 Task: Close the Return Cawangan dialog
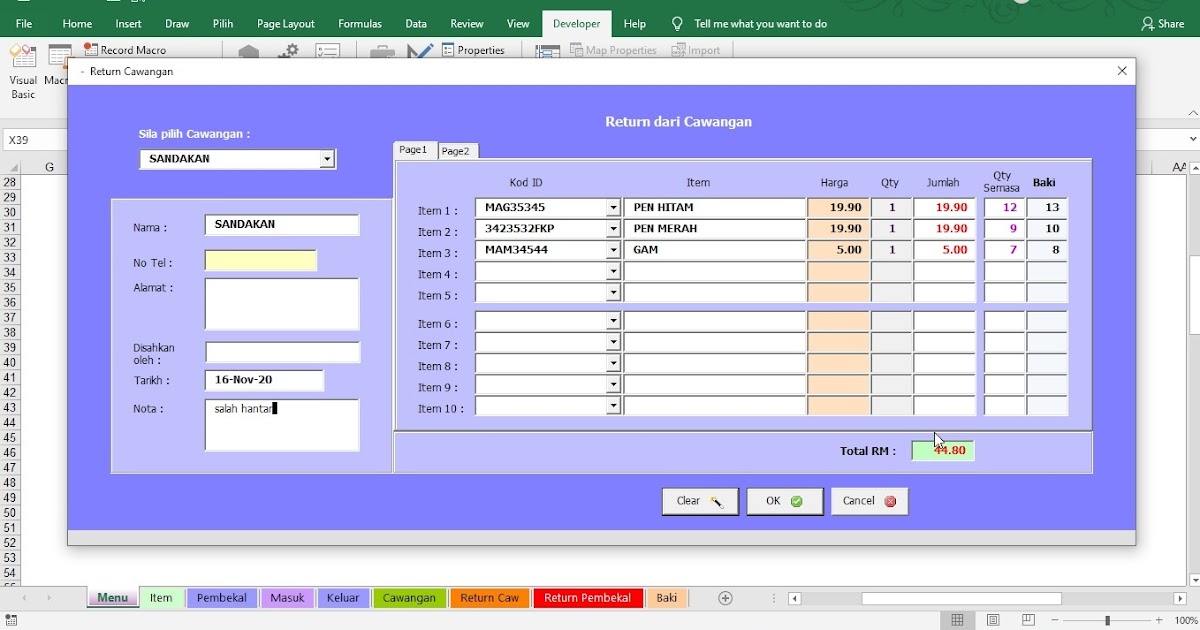click(1122, 71)
